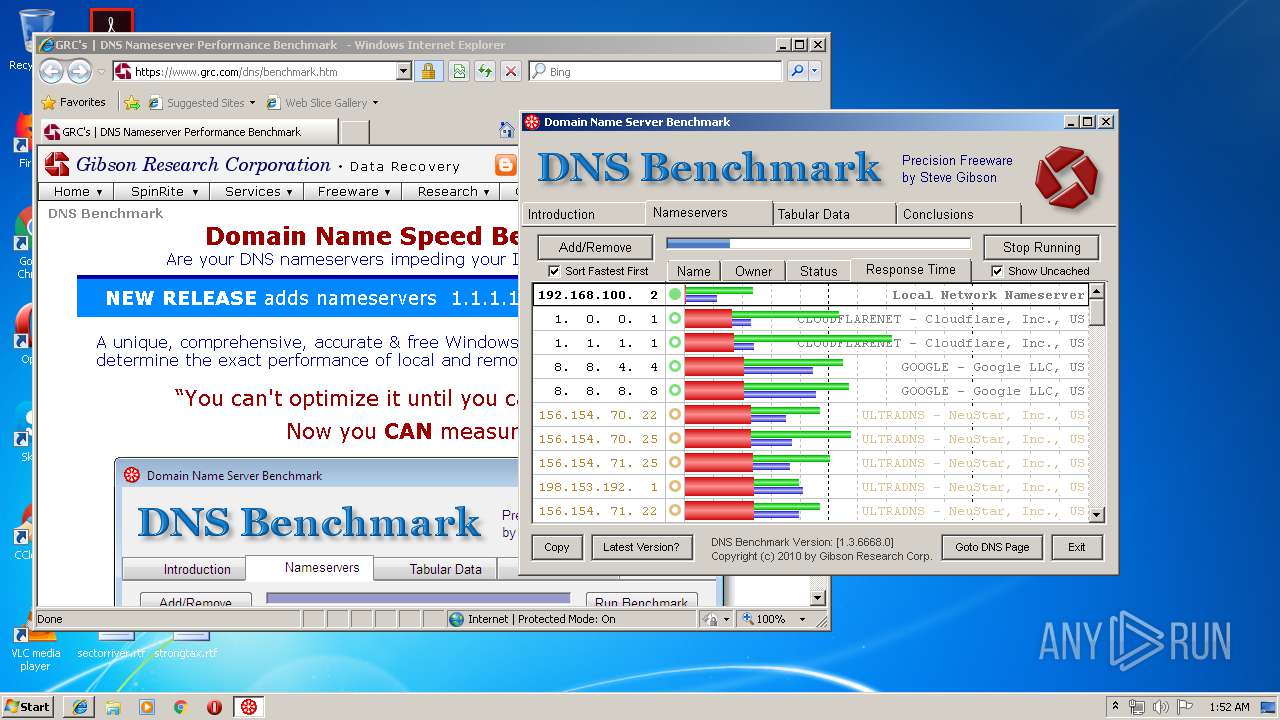Select the Response Time sub-tab

[x=911, y=270]
